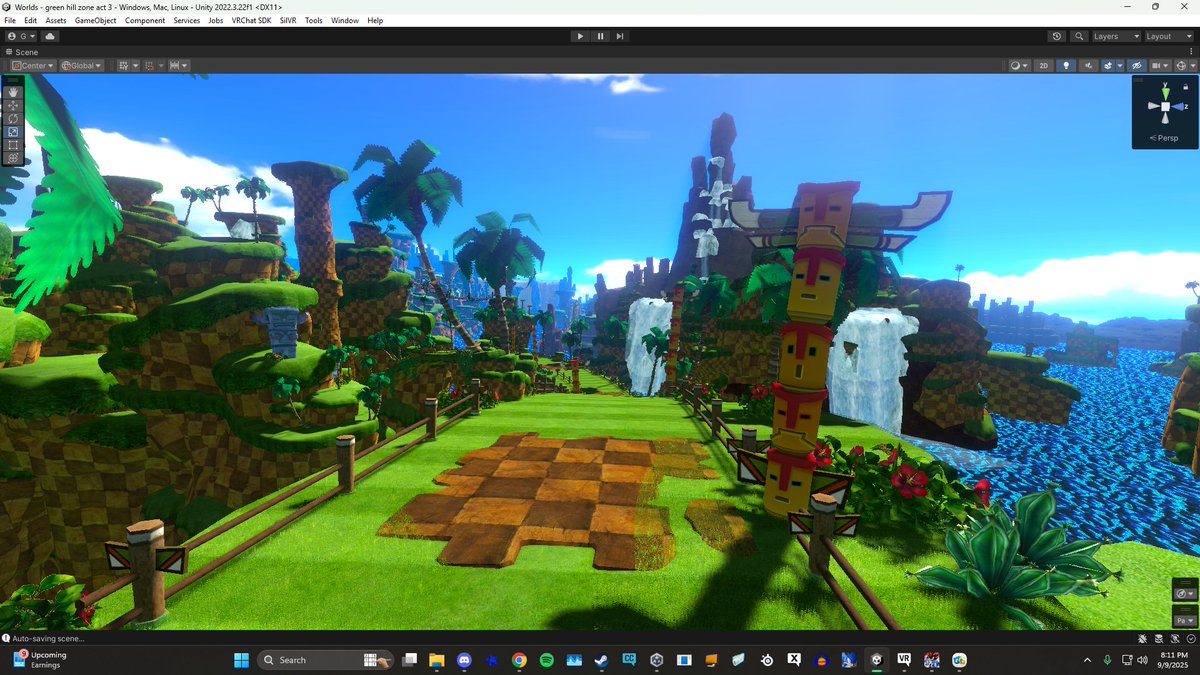Open the SilVR menu

coord(288,20)
